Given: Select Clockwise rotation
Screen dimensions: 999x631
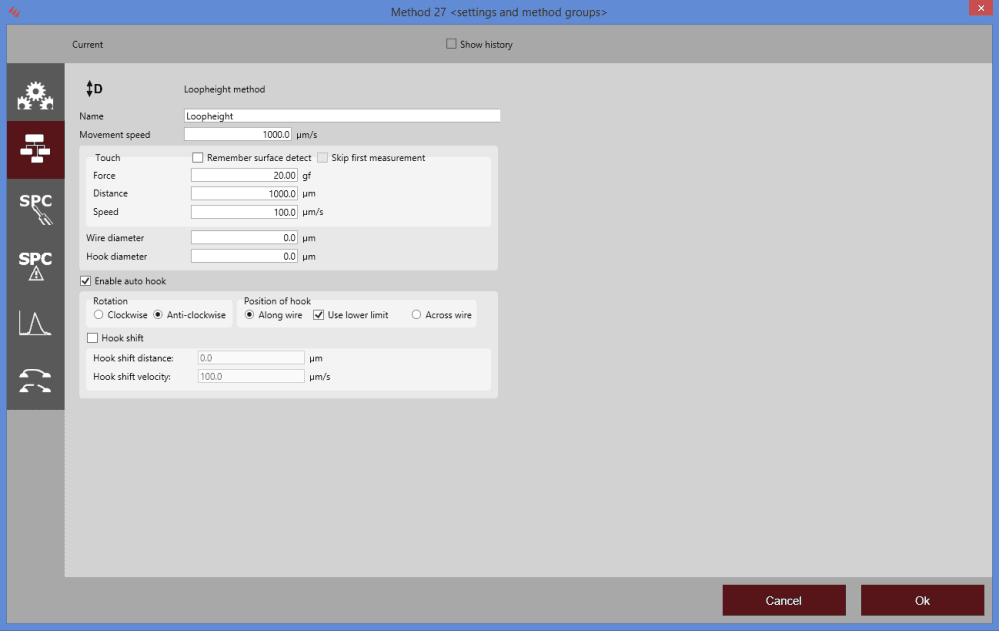Looking at the screenshot, I should [x=99, y=315].
